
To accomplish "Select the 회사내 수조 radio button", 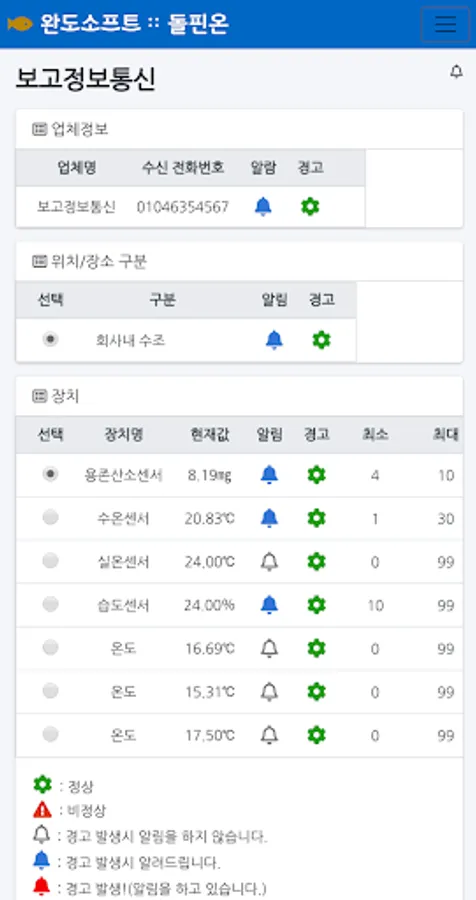I will tap(51, 340).
